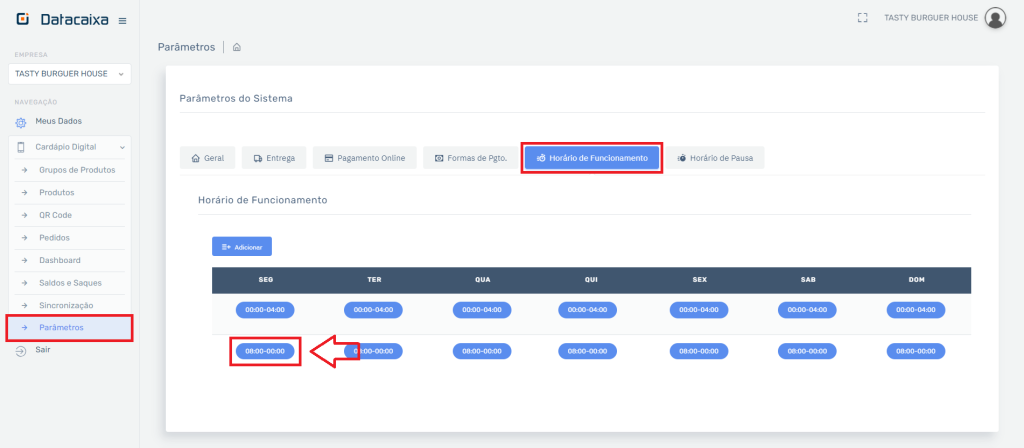Screen dimensions: 1024x448
Task: Collapse the Cardápio Digital menu chevron
Action: (122, 147)
